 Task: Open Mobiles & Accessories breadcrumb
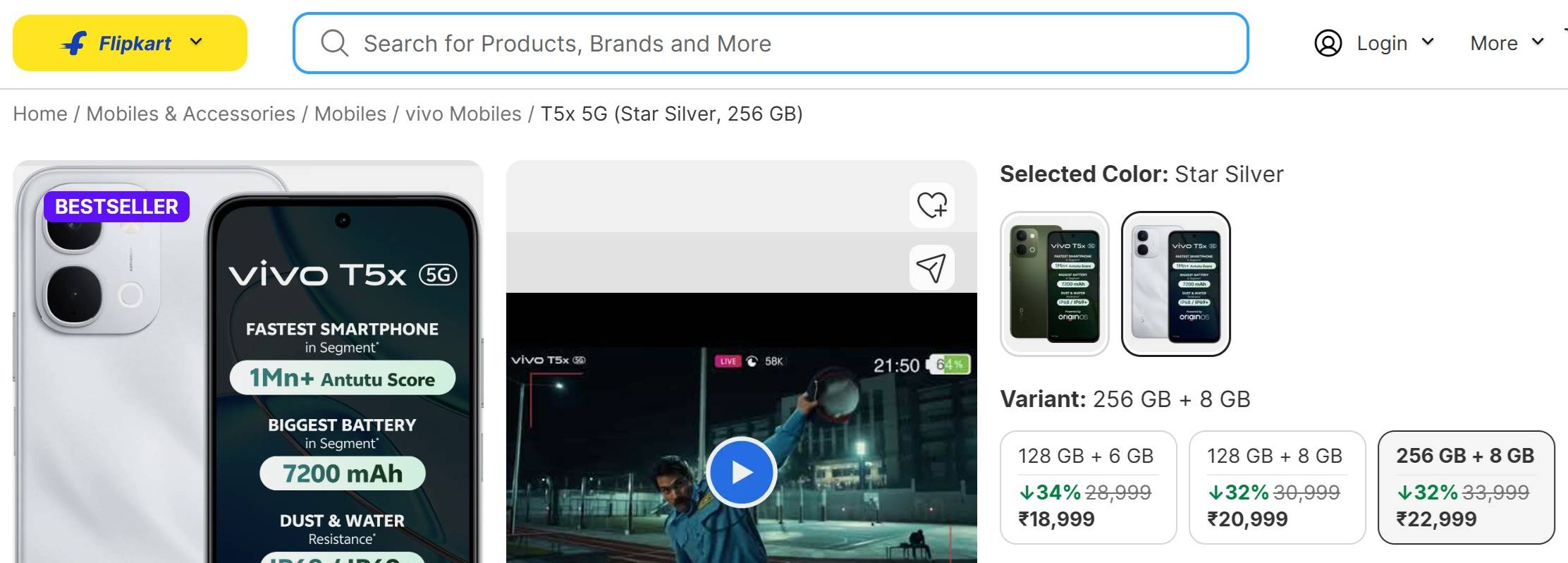190,114
